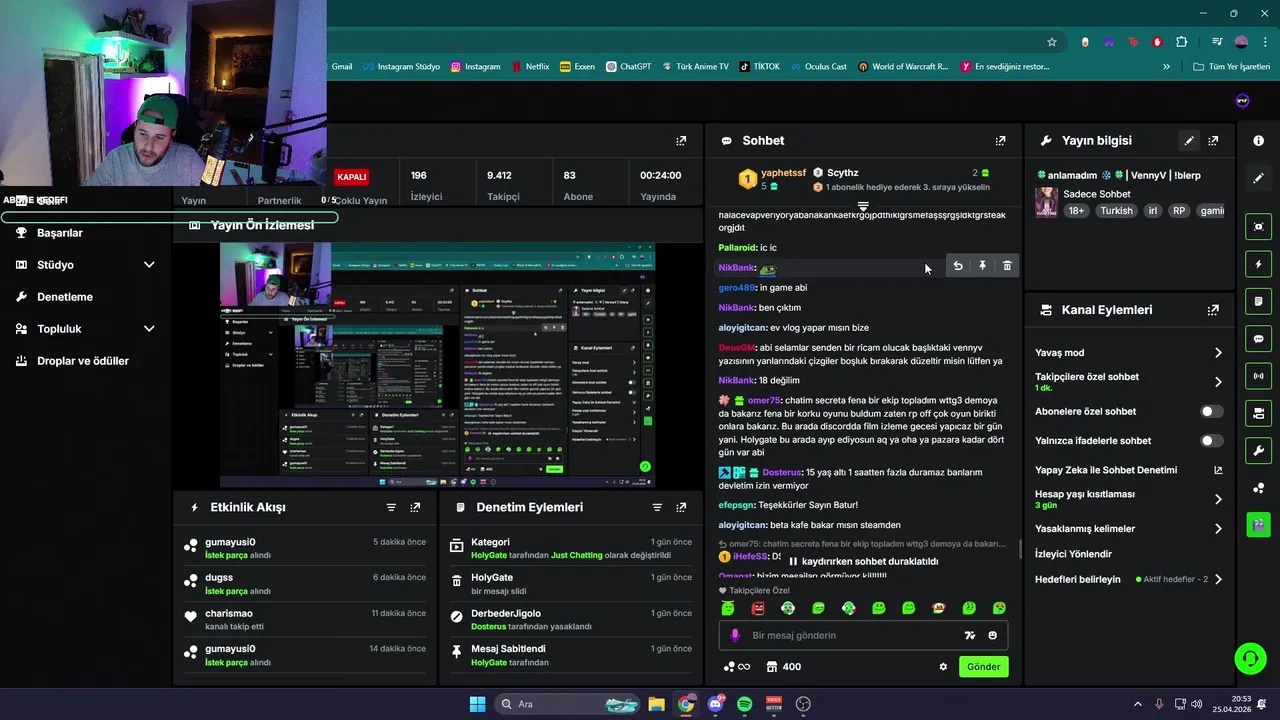Click the stream preview thumbnail
This screenshot has height=720, width=1280.
click(x=437, y=365)
